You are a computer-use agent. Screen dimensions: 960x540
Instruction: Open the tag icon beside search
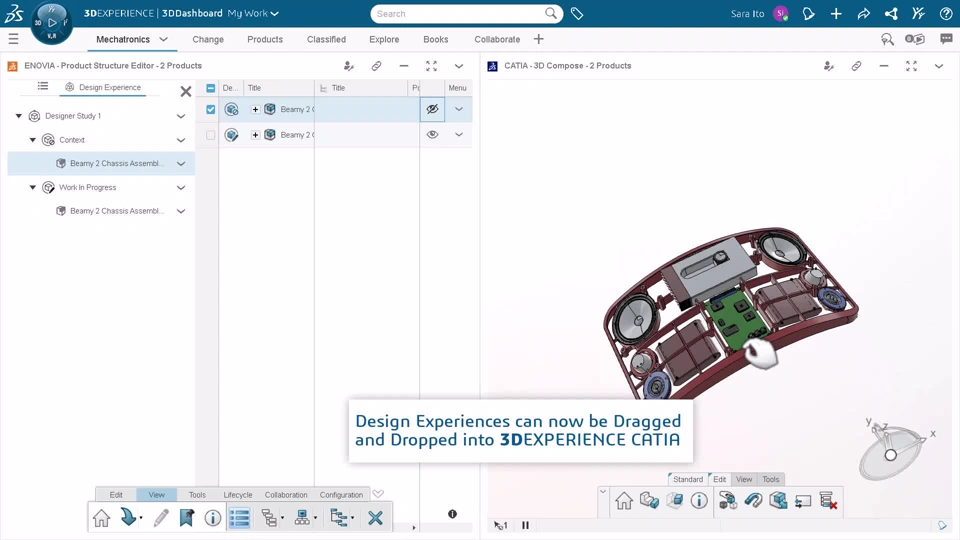pyautogui.click(x=577, y=13)
